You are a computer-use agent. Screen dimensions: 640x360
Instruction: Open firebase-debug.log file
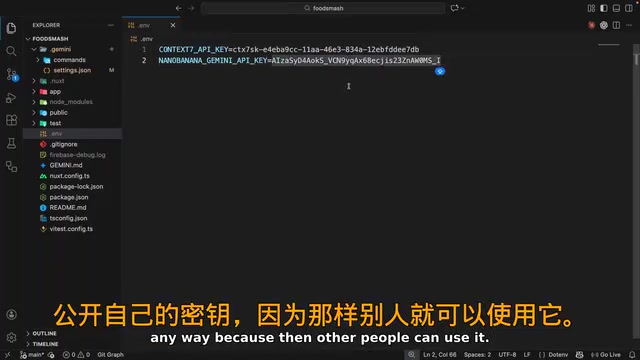72,155
